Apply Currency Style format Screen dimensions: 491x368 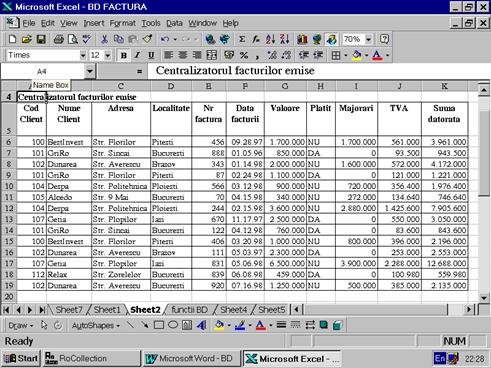click(229, 55)
